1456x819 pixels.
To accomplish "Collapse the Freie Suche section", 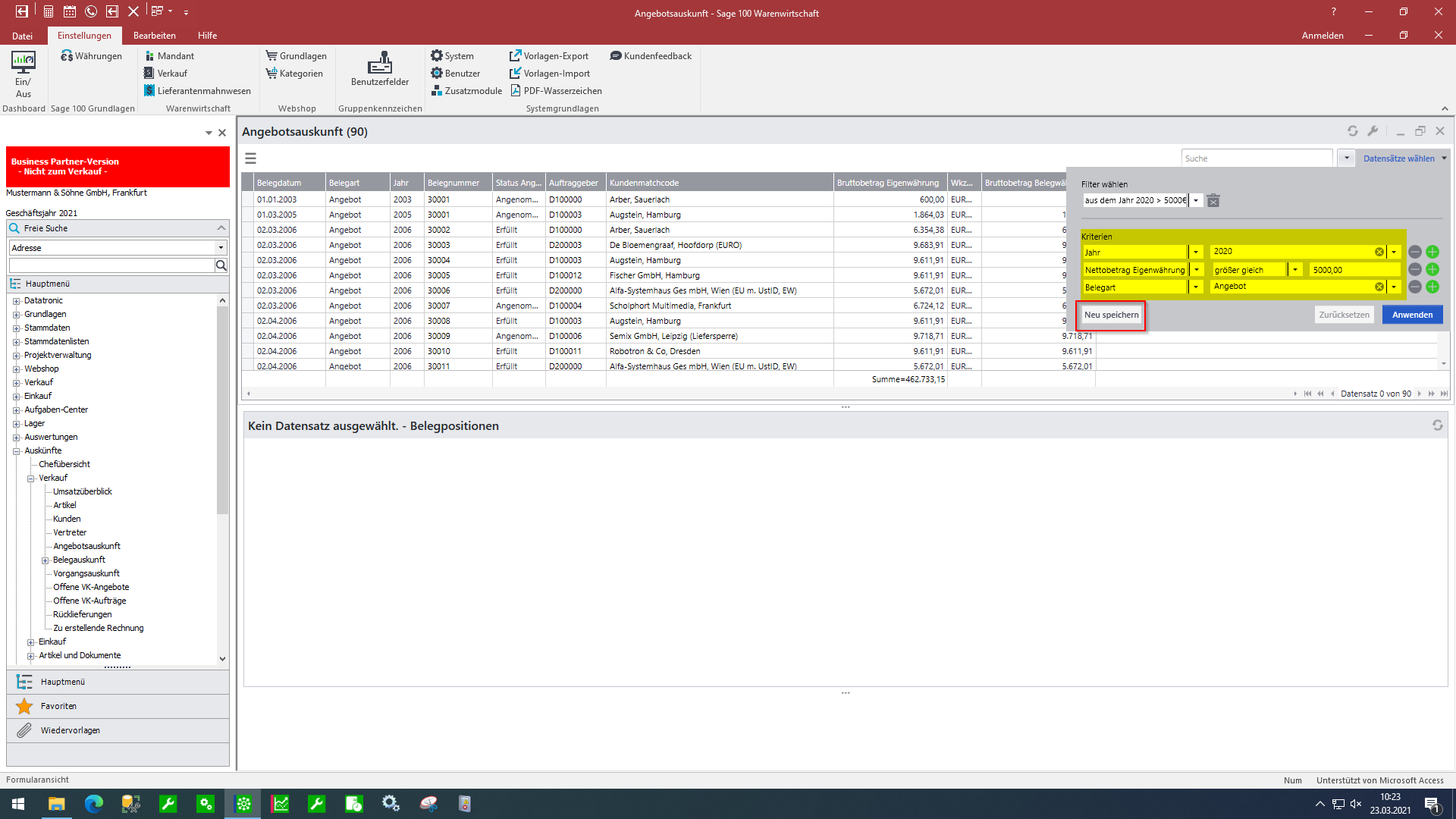I will (221, 228).
